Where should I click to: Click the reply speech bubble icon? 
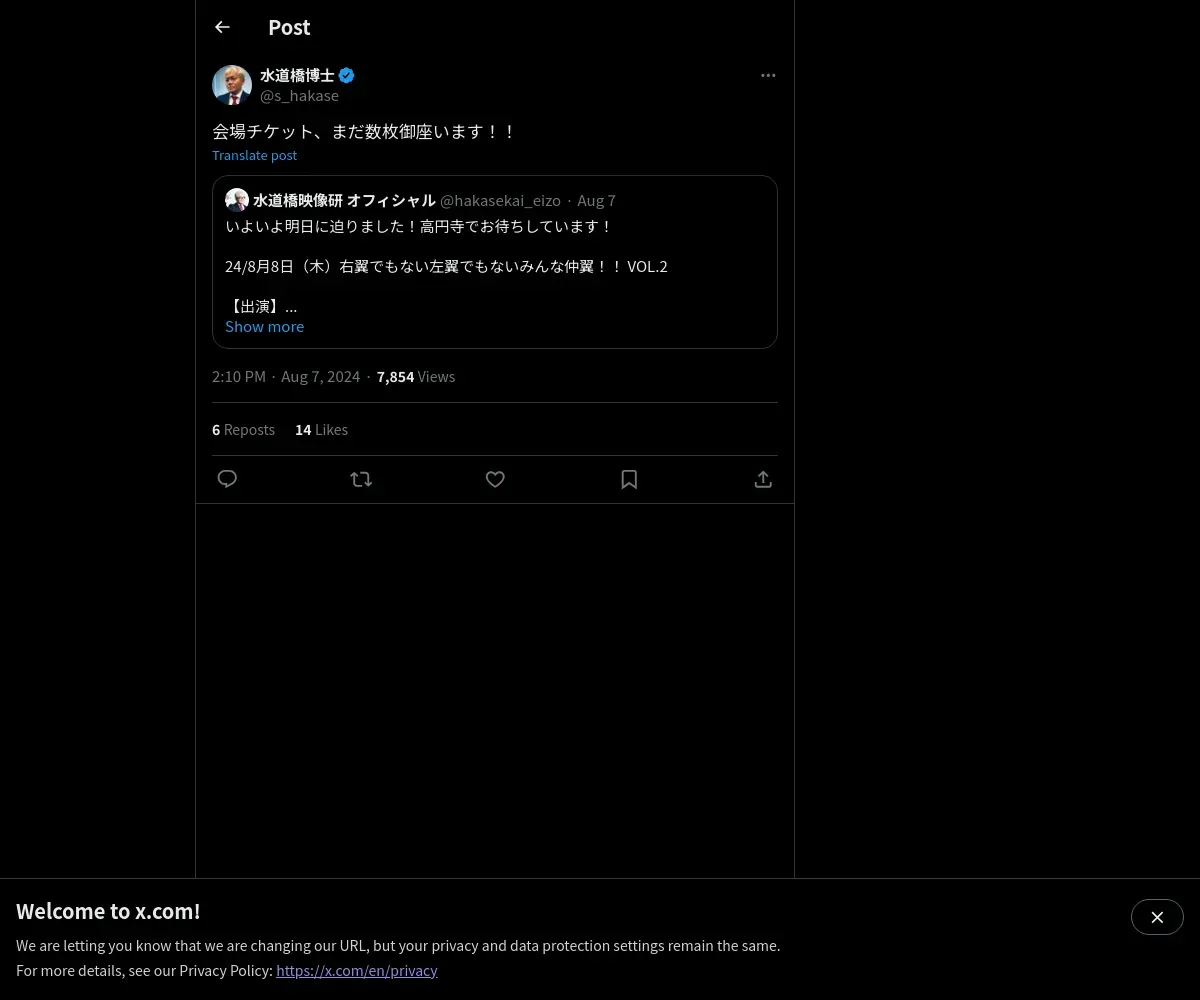click(x=227, y=479)
